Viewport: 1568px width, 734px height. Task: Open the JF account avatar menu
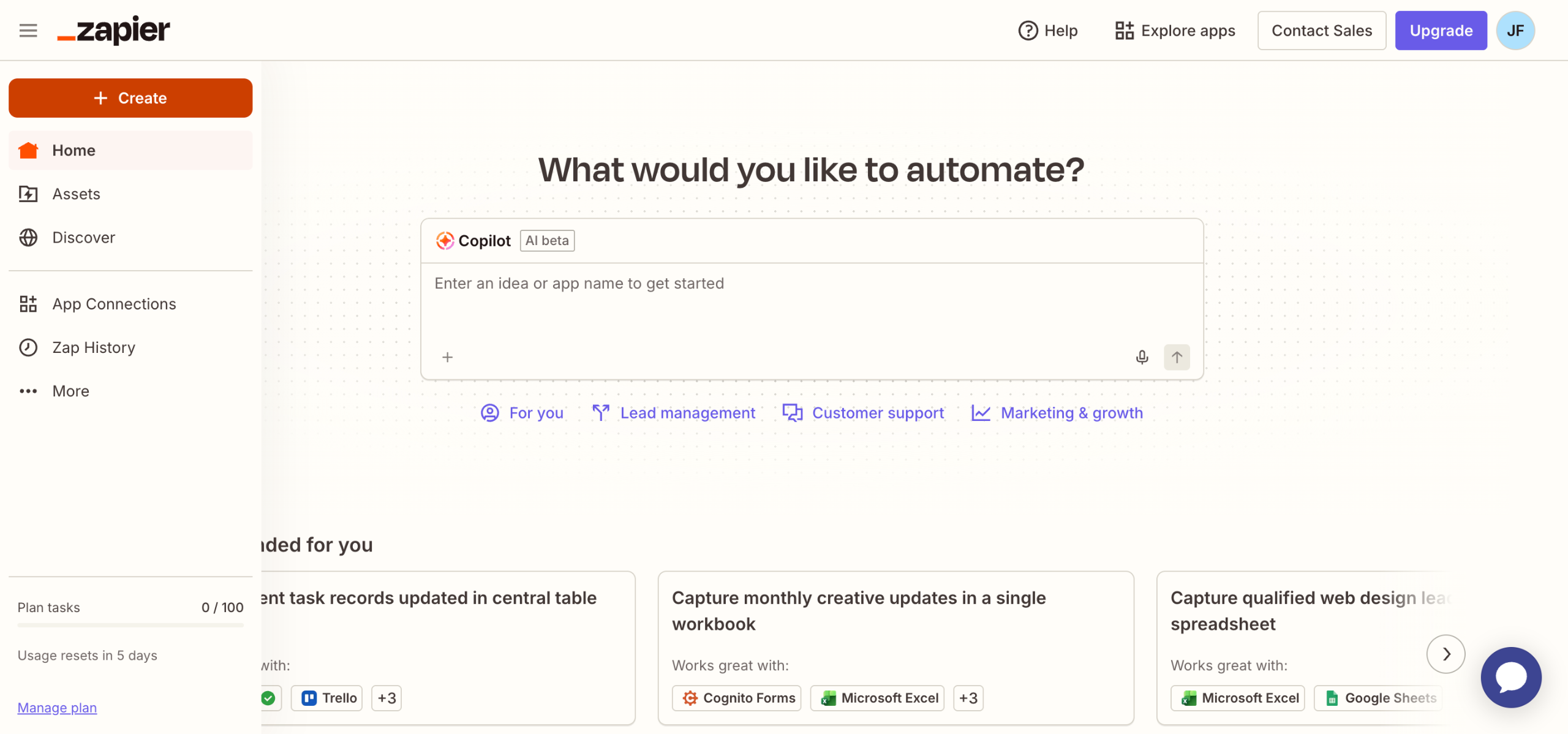pyautogui.click(x=1515, y=30)
